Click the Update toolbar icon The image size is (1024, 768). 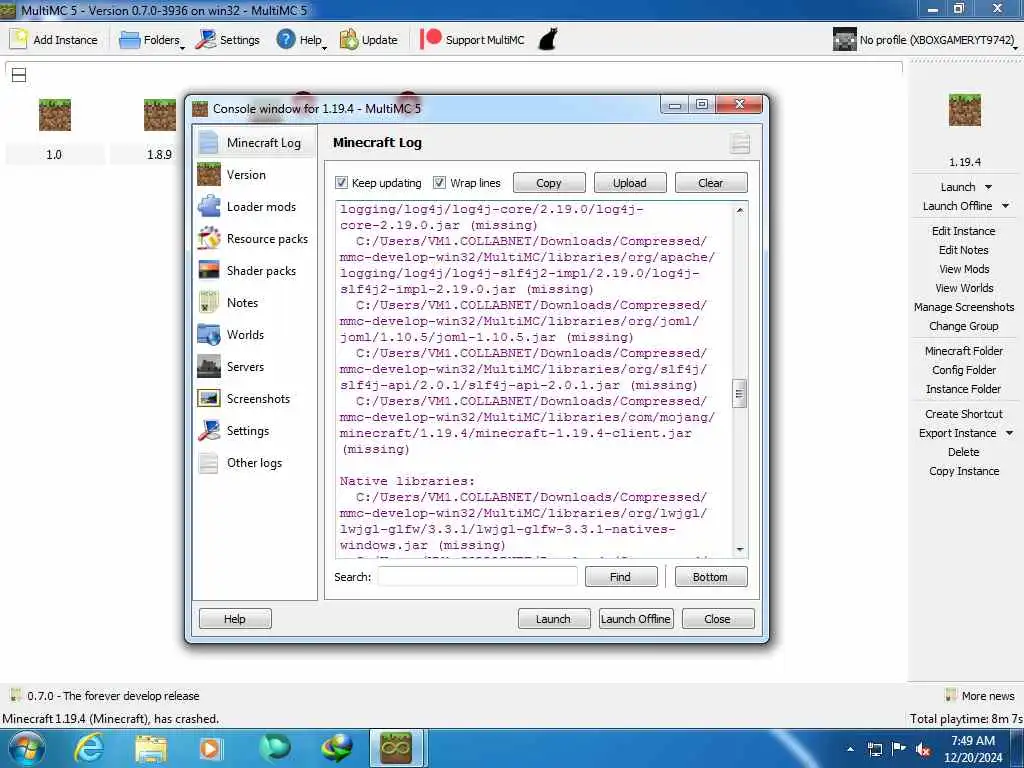coord(349,39)
